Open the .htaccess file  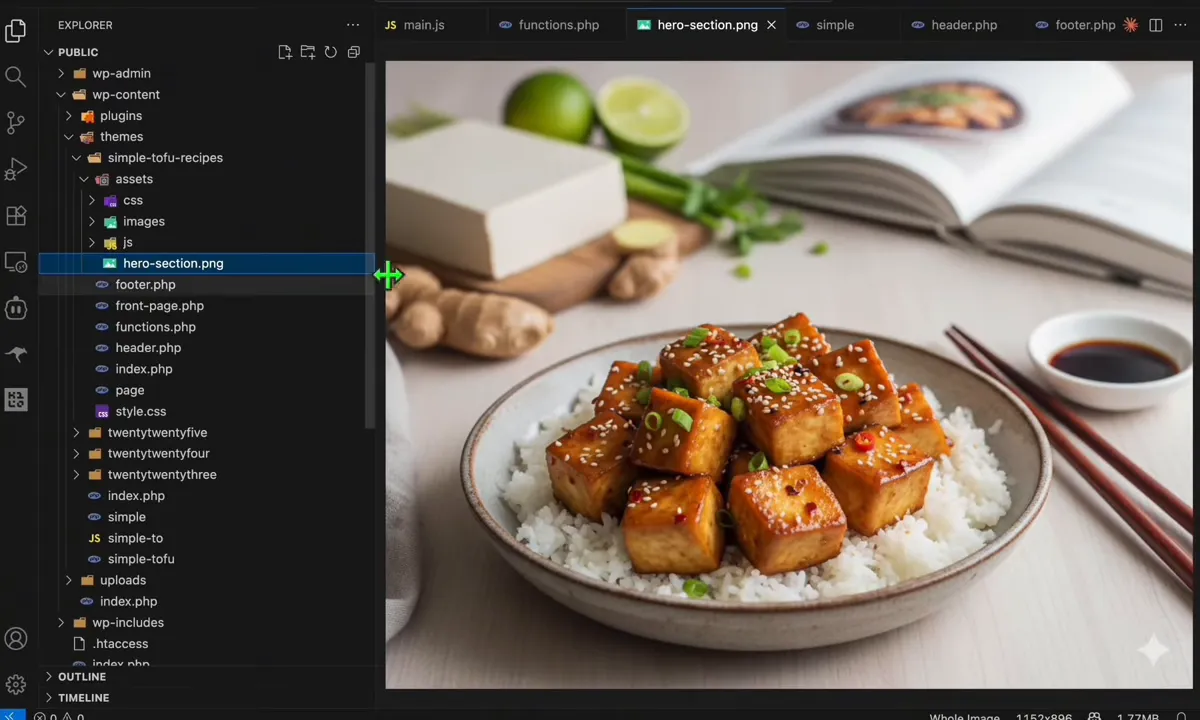coord(207,644)
